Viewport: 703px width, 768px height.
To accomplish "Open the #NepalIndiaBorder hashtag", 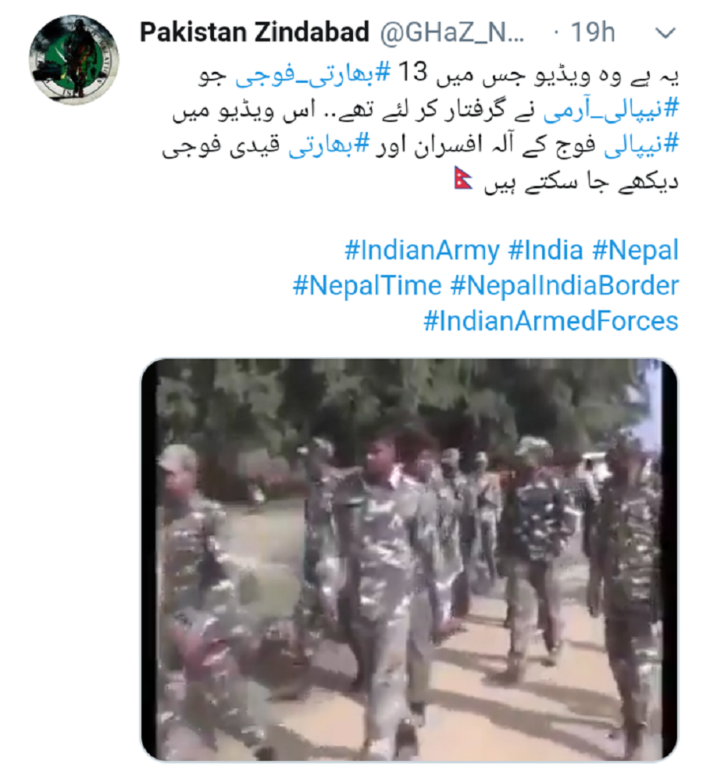I will 564,286.
